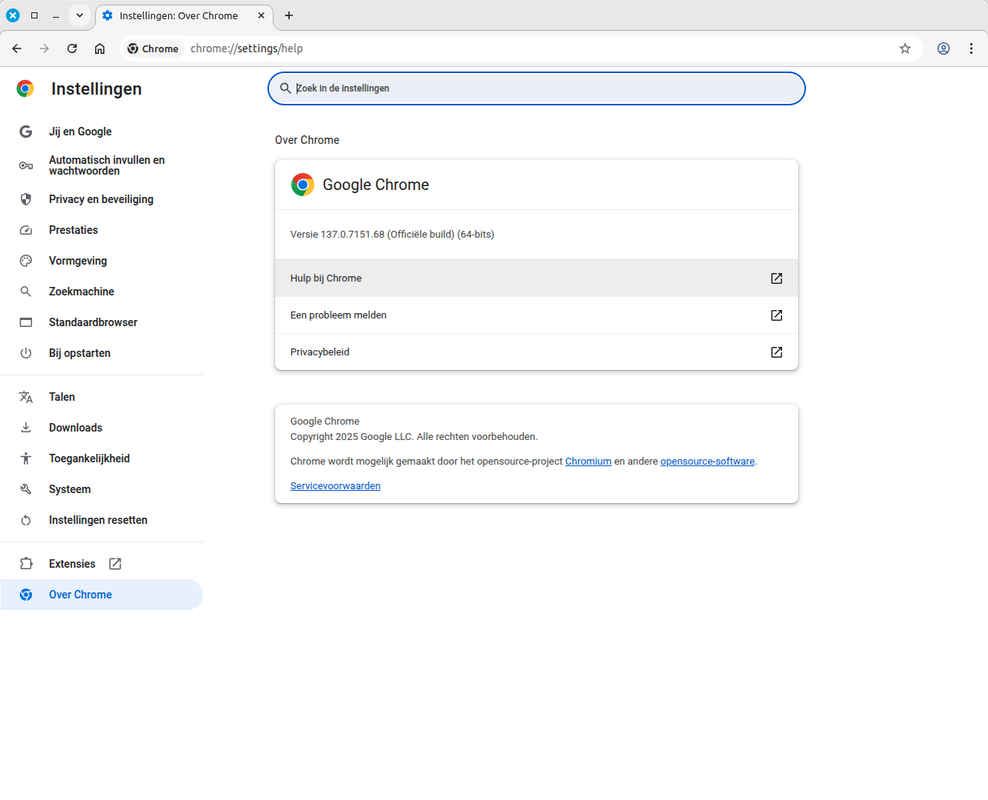This screenshot has height=800, width=988.
Task: Follow the Chromium link
Action: pyautogui.click(x=588, y=461)
